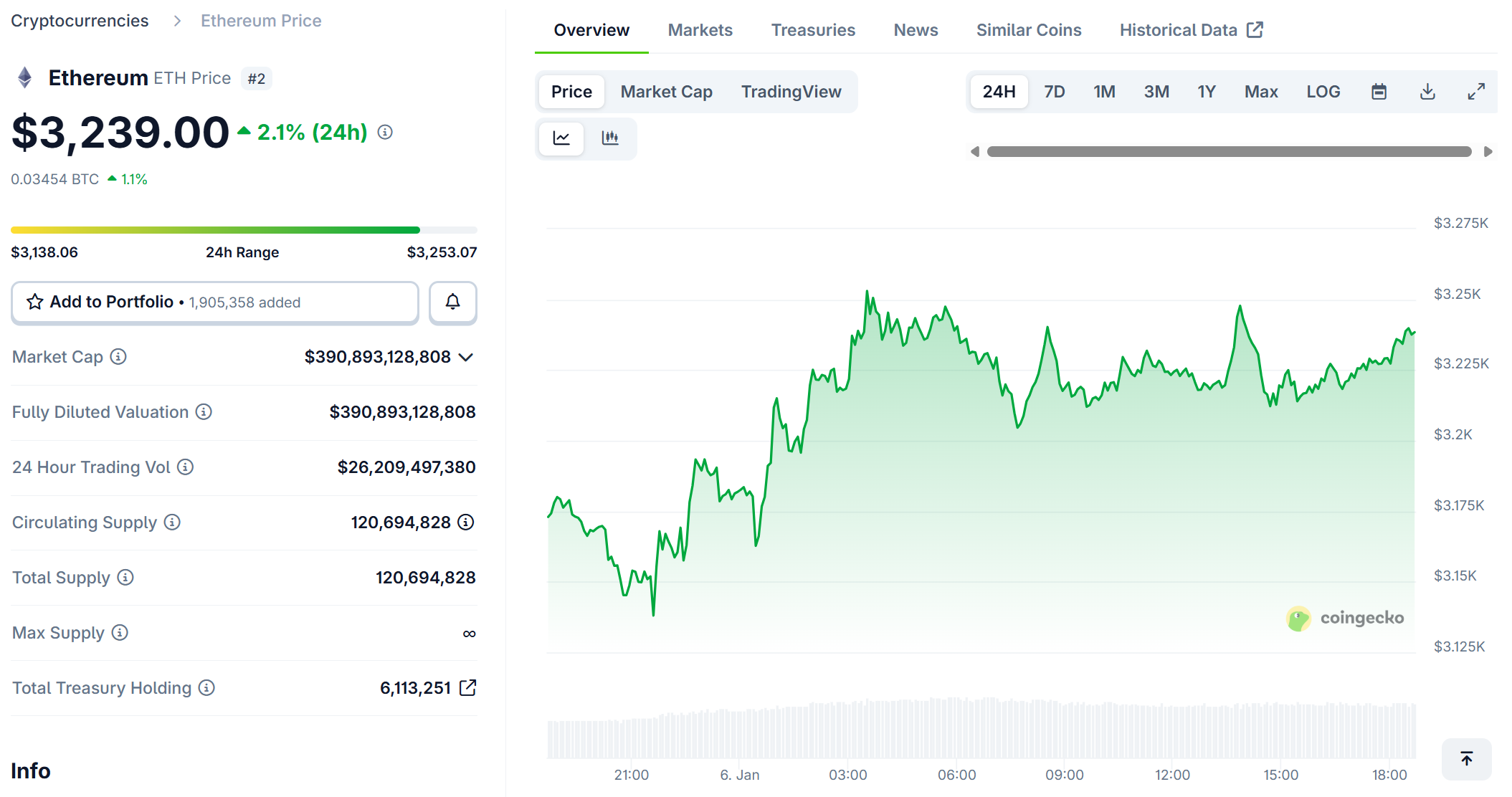Click the Circulating Supply info icon
Image resolution: width=1512 pixels, height=797 pixels.
click(172, 522)
